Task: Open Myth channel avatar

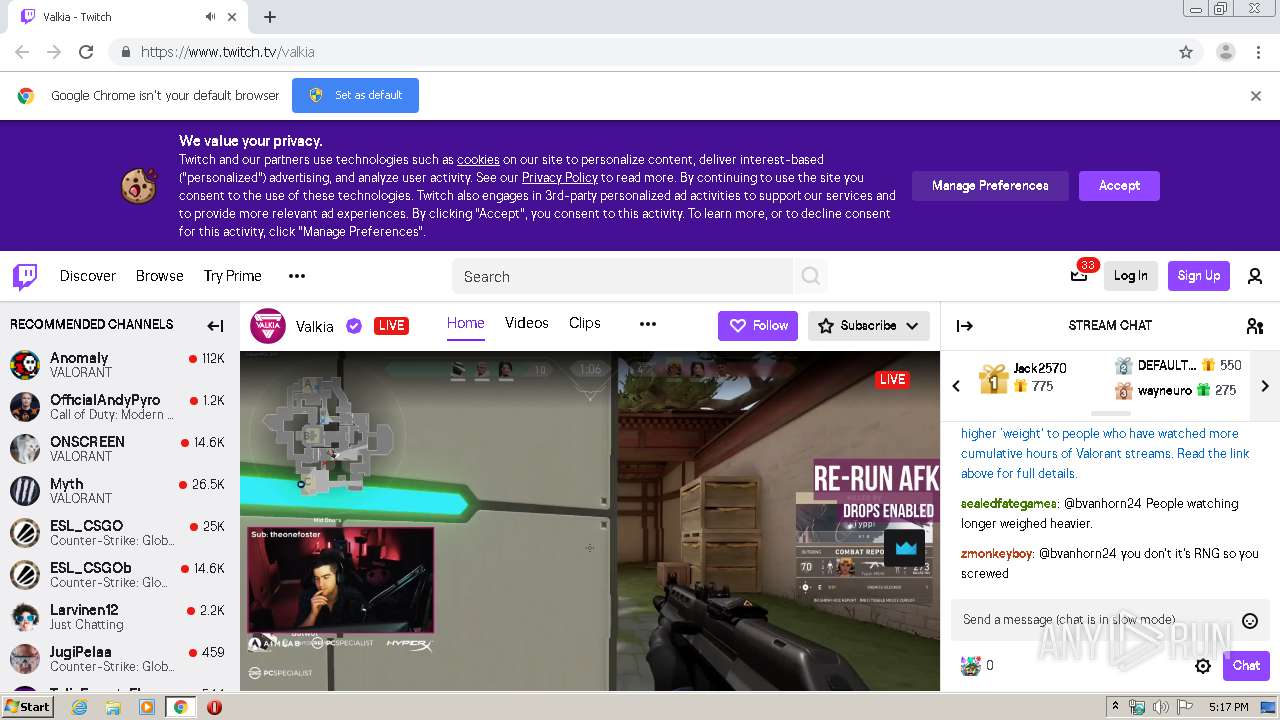Action: coord(25,491)
